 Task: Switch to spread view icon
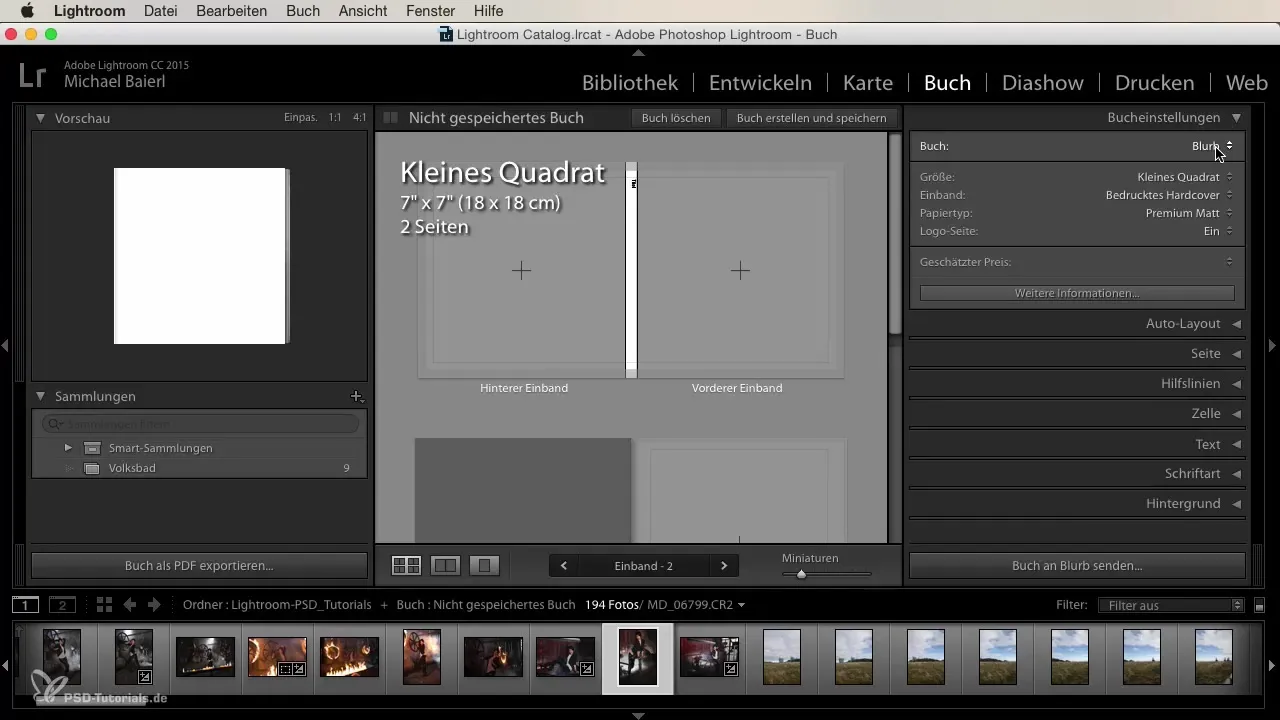pyautogui.click(x=445, y=566)
